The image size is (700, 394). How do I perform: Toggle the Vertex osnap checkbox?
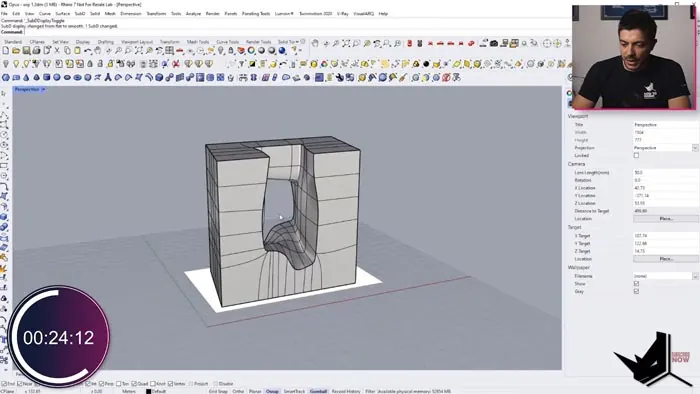[170, 384]
